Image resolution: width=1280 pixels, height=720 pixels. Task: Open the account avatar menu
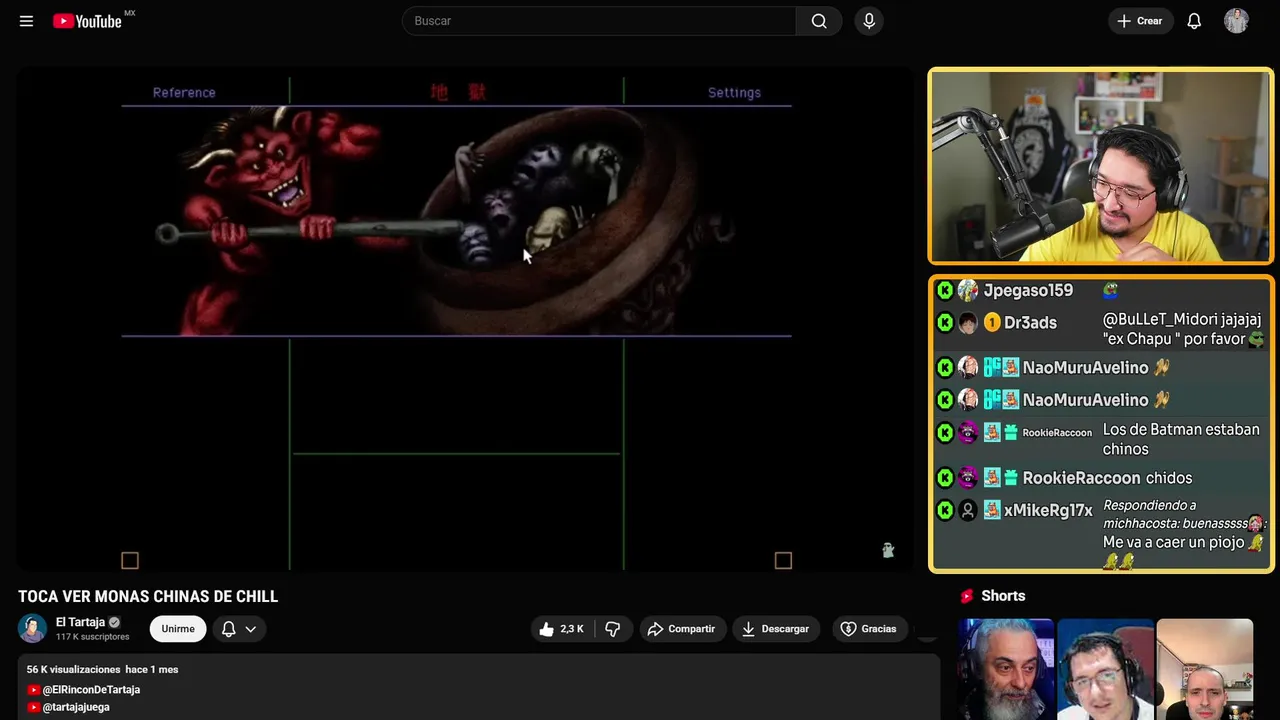tap(1236, 21)
